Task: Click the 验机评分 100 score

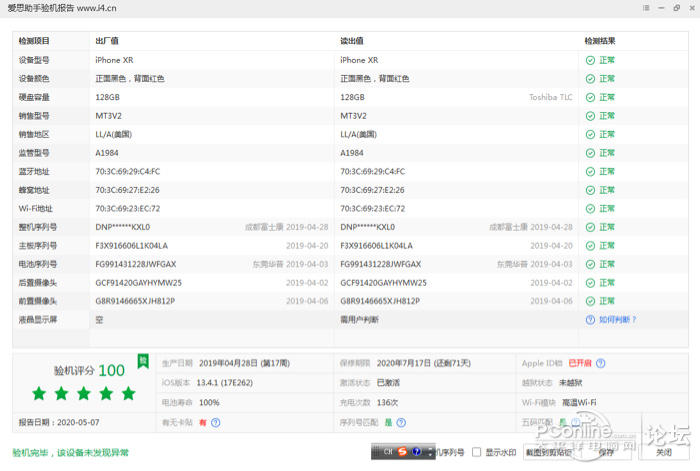Action: click(89, 371)
